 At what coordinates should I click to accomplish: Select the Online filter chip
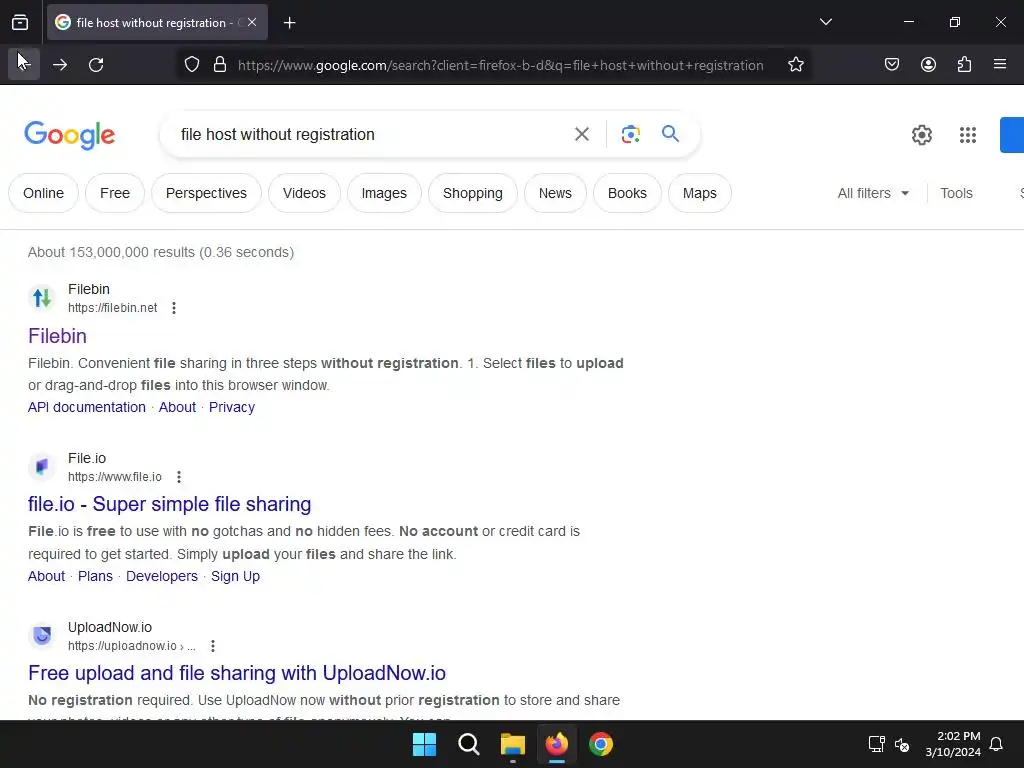click(x=44, y=193)
